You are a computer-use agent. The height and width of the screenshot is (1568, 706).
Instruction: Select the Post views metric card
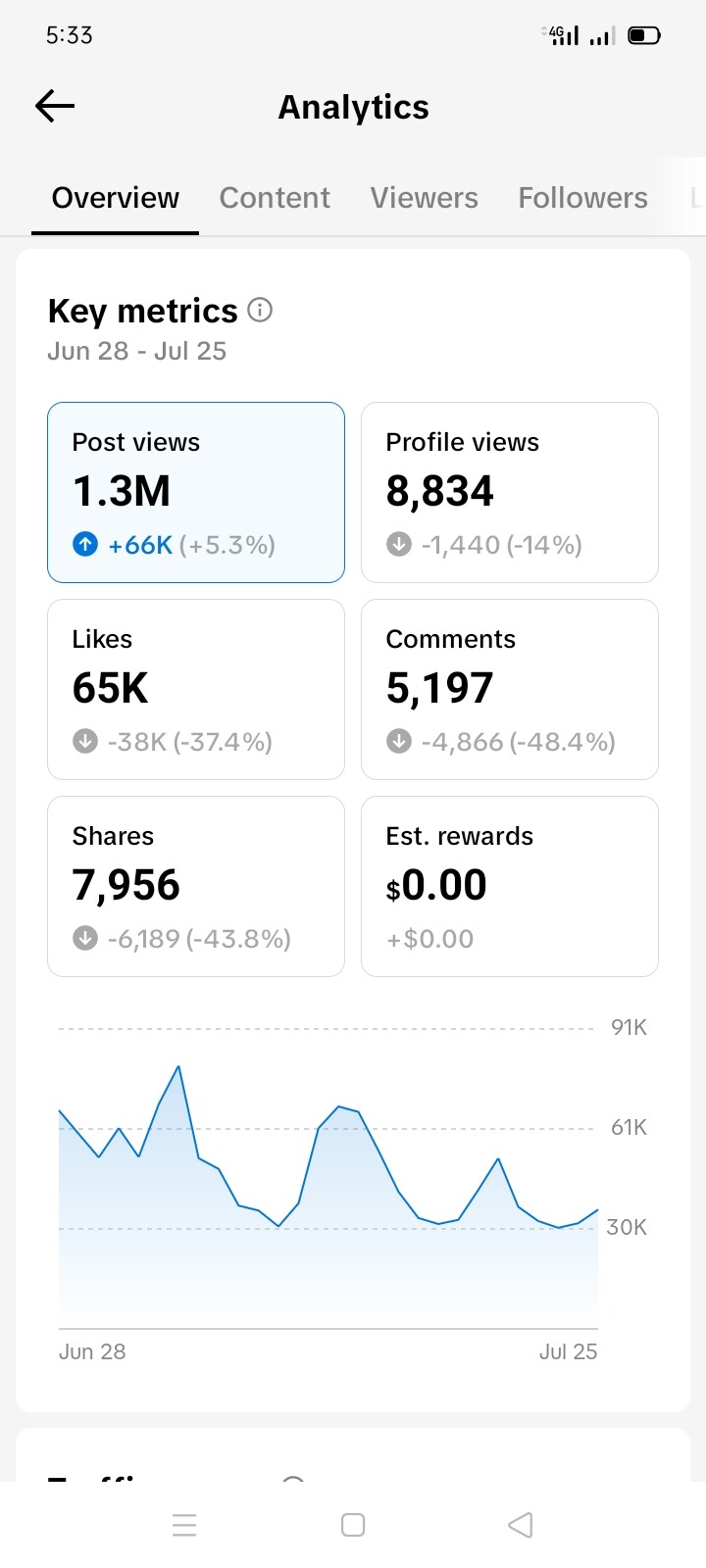coord(196,492)
